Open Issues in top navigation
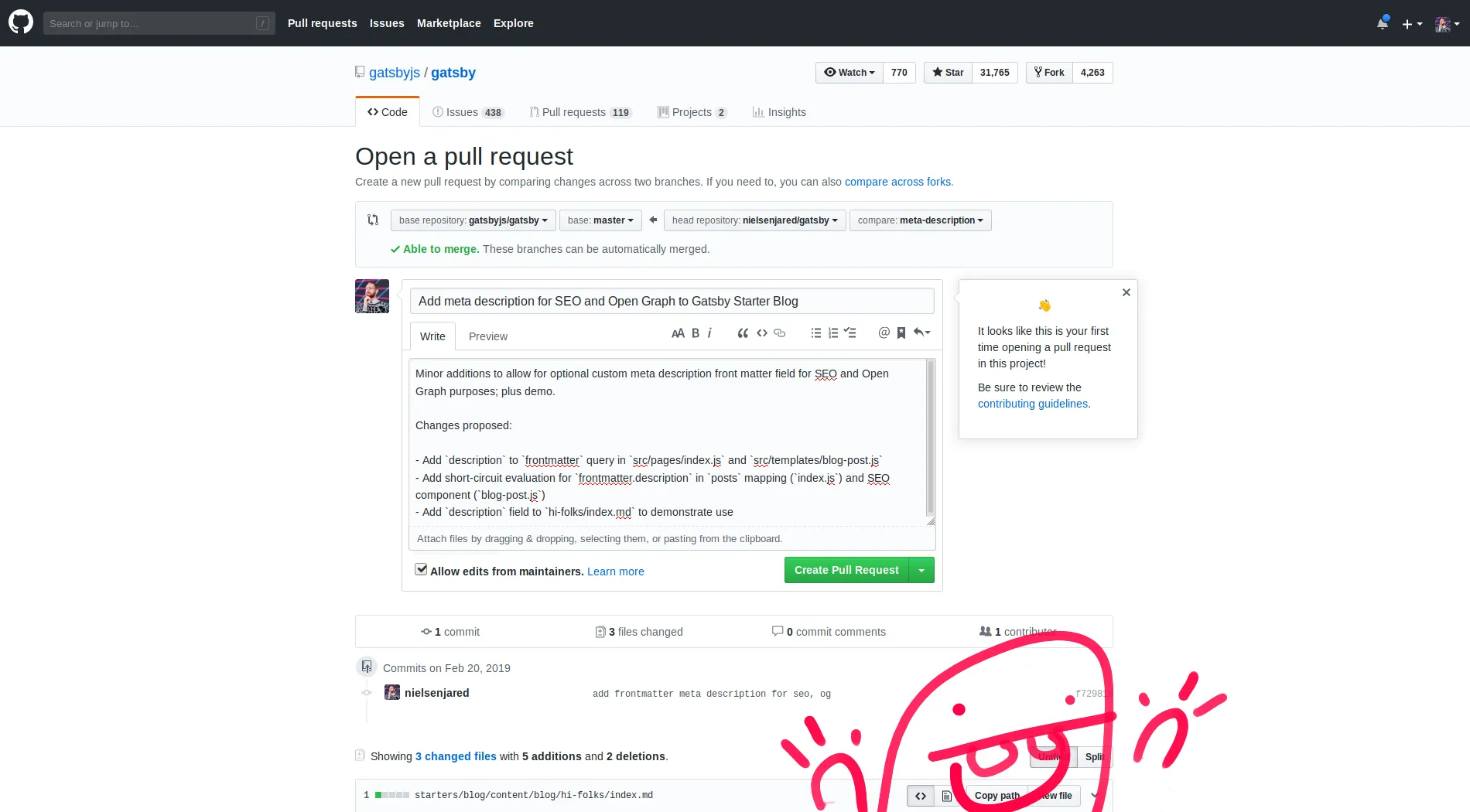Image resolution: width=1470 pixels, height=812 pixels. (387, 23)
